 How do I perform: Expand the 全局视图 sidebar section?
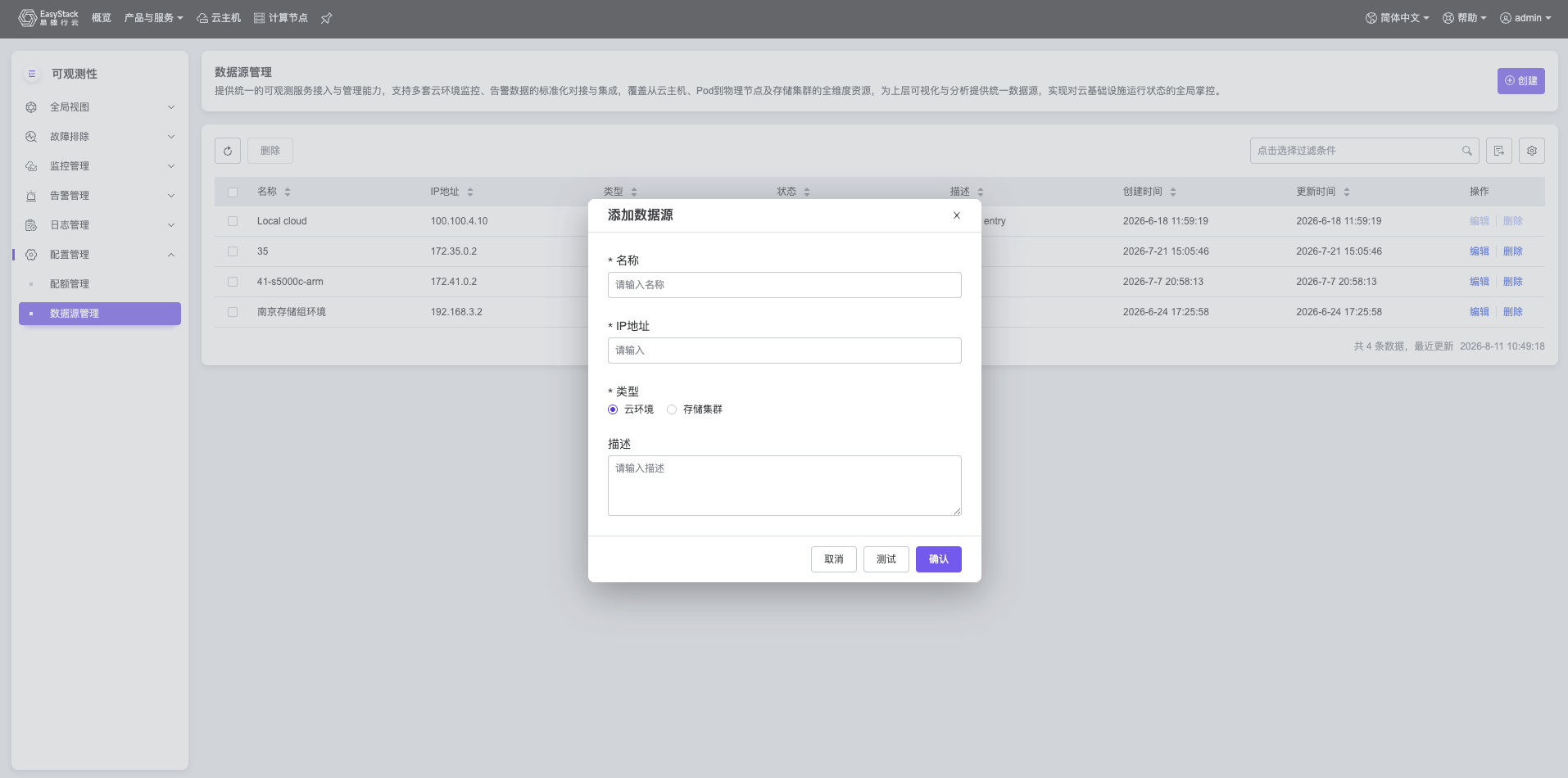(x=100, y=107)
